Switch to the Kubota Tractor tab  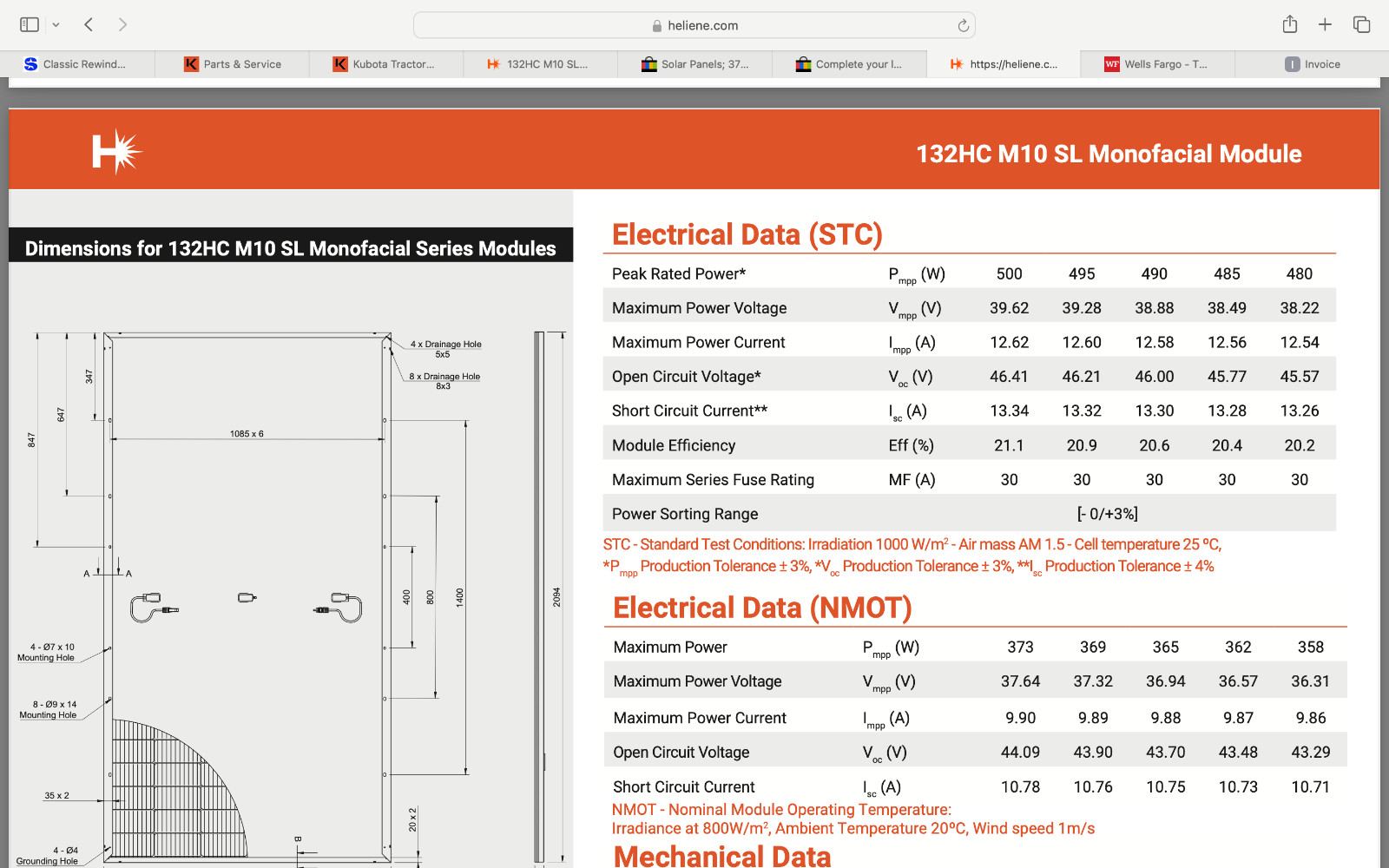point(386,64)
